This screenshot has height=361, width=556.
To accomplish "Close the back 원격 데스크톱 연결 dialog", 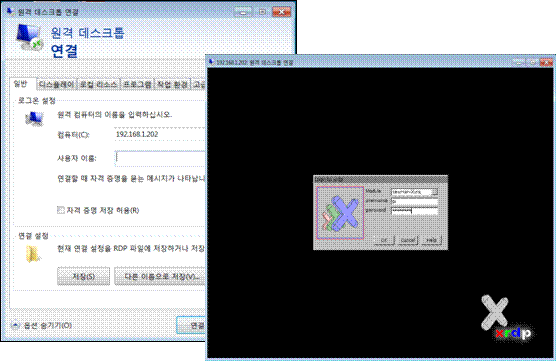I will pos(281,12).
